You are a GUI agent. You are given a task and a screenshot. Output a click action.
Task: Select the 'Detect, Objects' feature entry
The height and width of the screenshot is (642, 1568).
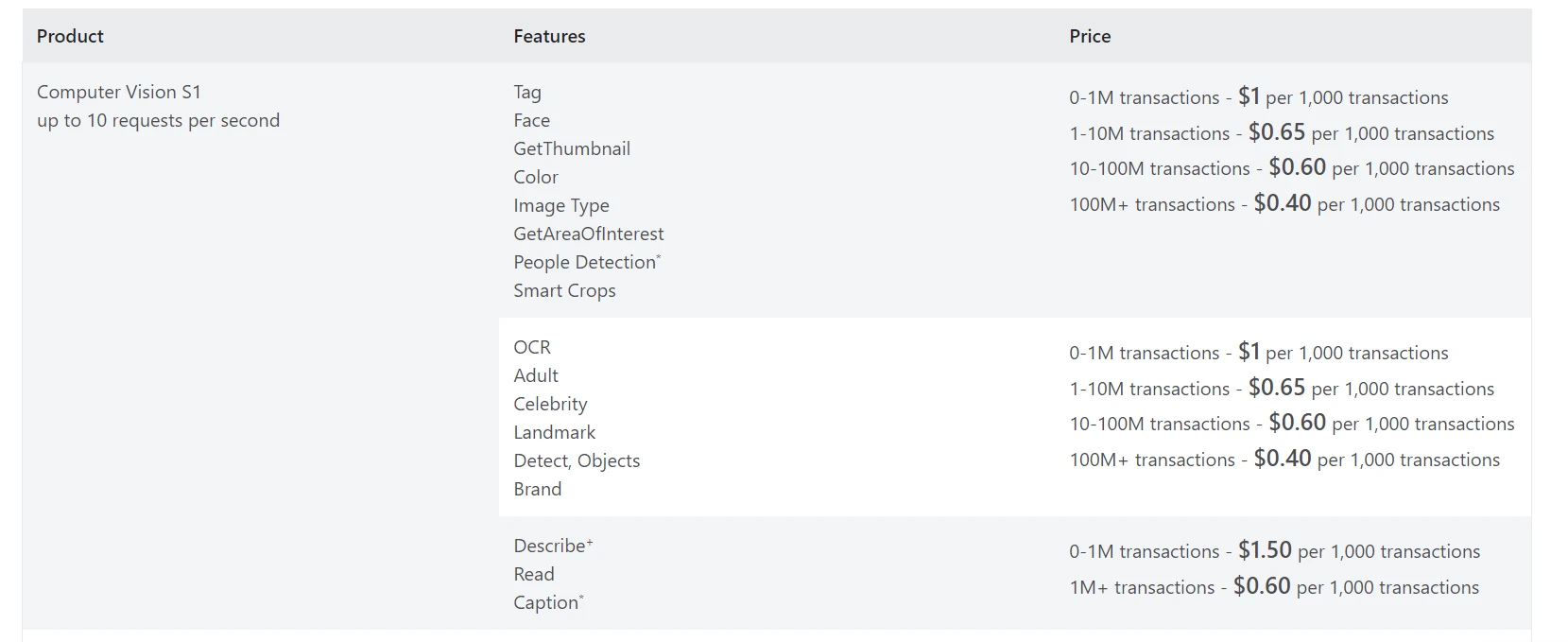pos(577,460)
